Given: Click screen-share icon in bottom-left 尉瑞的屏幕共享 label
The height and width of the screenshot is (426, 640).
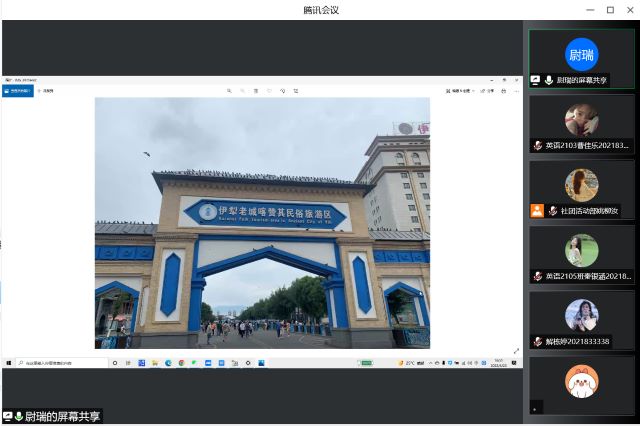Looking at the screenshot, I should coord(7,417).
